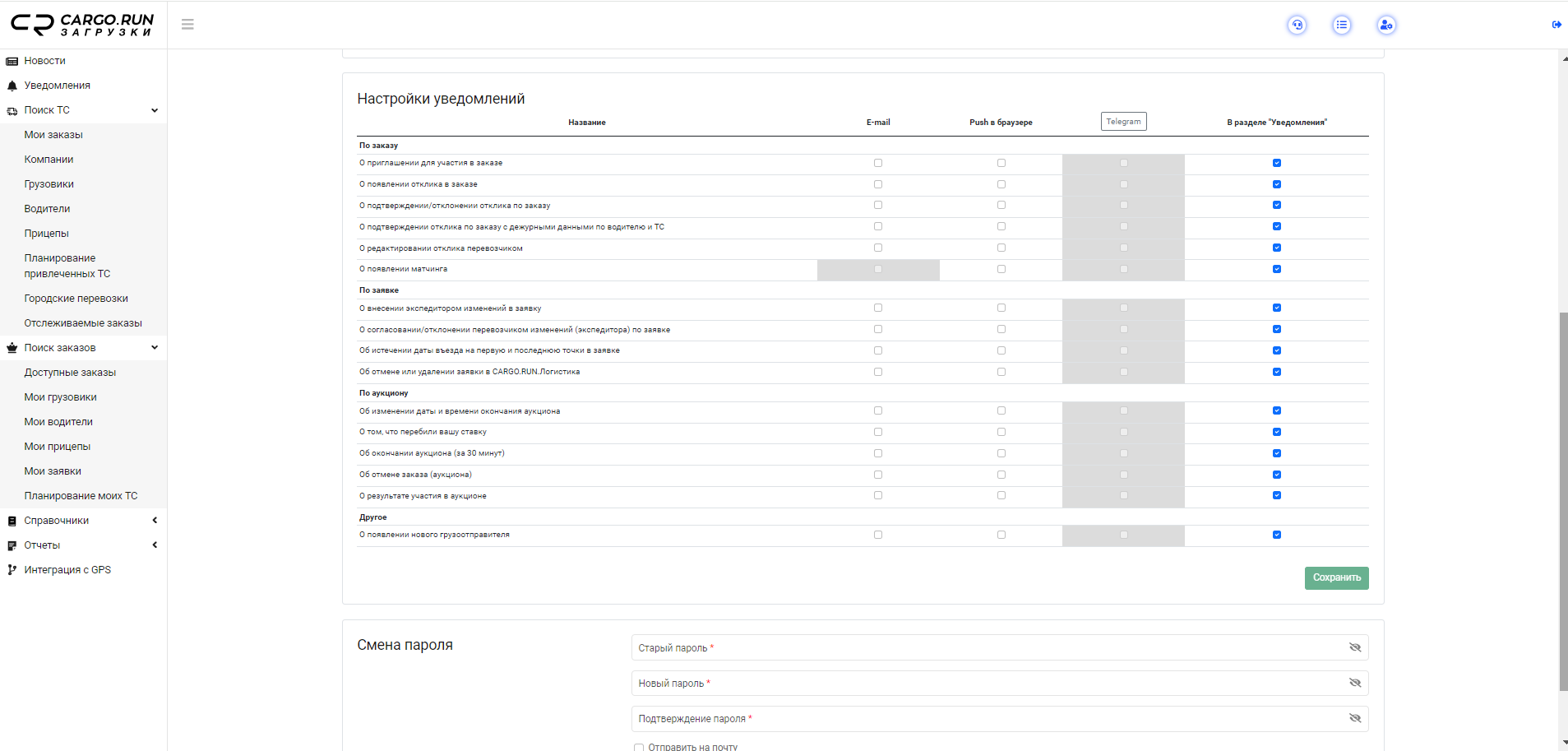Image resolution: width=1568 pixels, height=751 pixels.
Task: Open Мои прицепы
Action: (57, 447)
